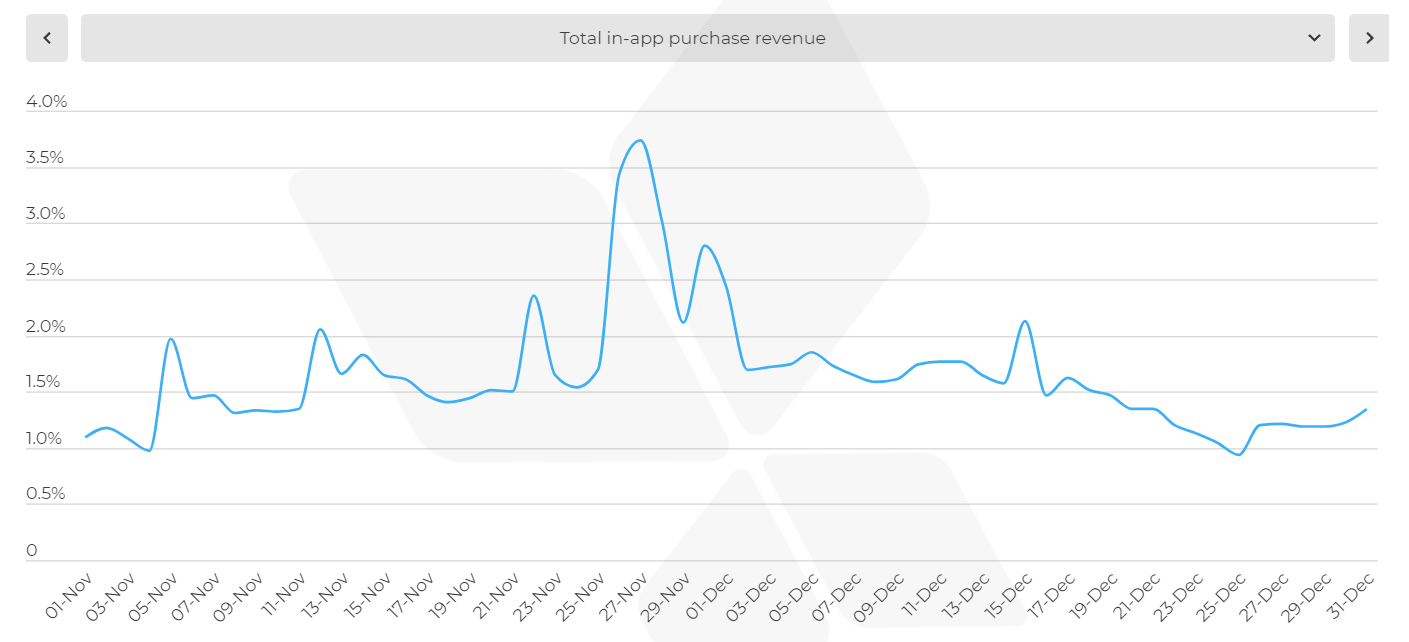The width and height of the screenshot is (1409, 642).
Task: Open the Total in-app purchase revenue dropdown
Action: (x=692, y=38)
